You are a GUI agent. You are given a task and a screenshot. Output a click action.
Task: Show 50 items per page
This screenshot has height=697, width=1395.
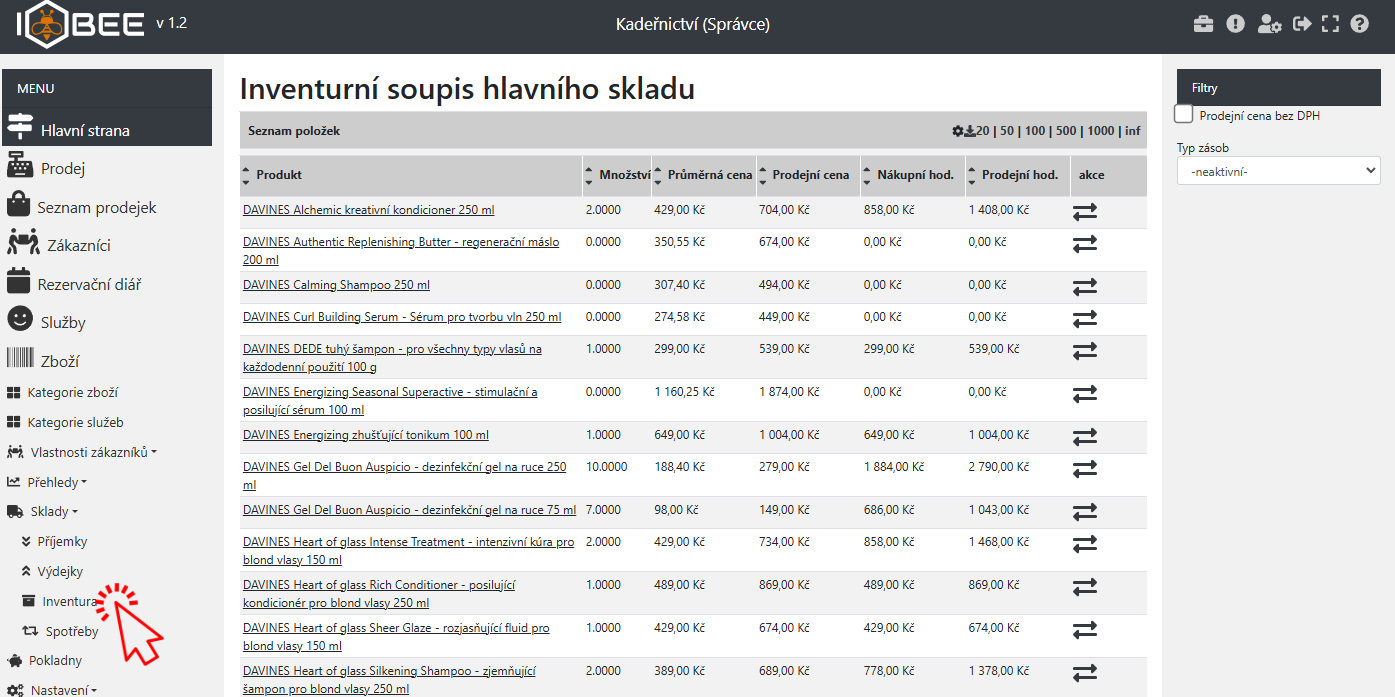coord(1006,131)
